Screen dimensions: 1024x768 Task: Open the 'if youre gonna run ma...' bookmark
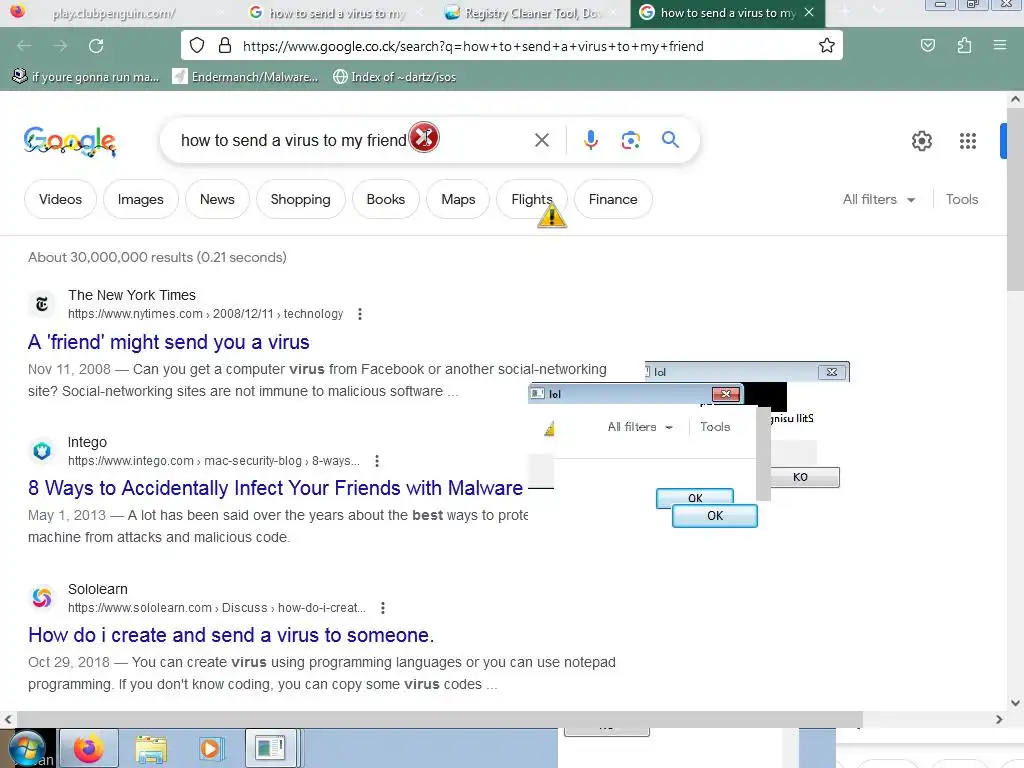pyautogui.click(x=86, y=77)
